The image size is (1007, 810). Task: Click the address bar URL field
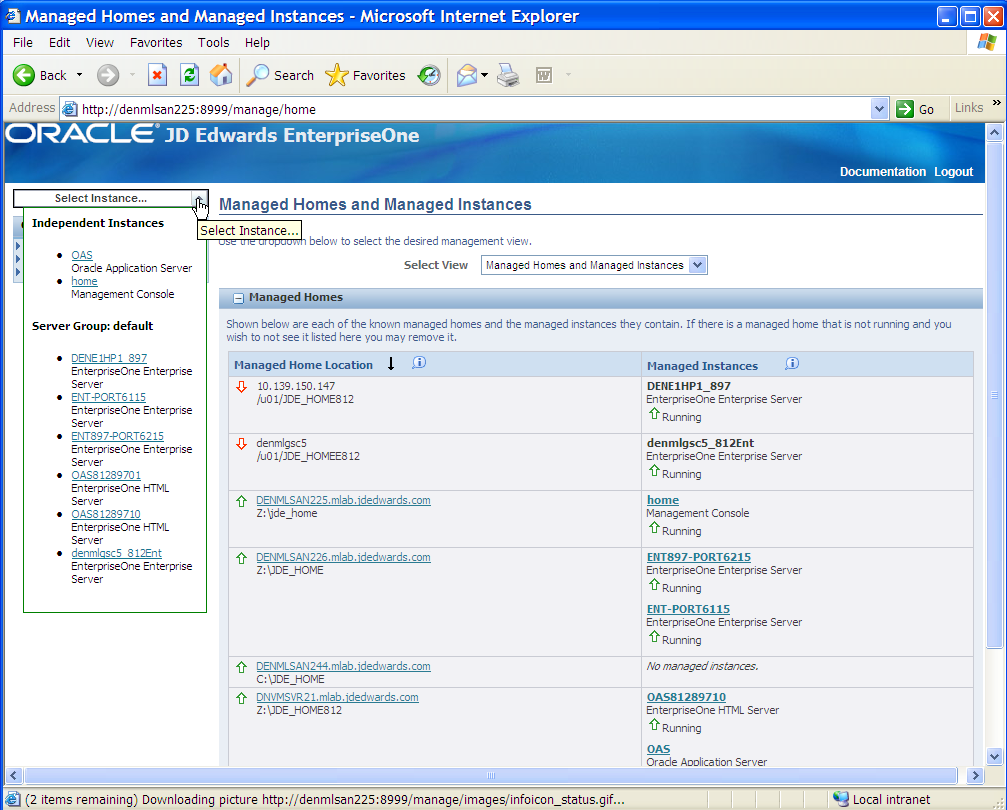point(474,109)
